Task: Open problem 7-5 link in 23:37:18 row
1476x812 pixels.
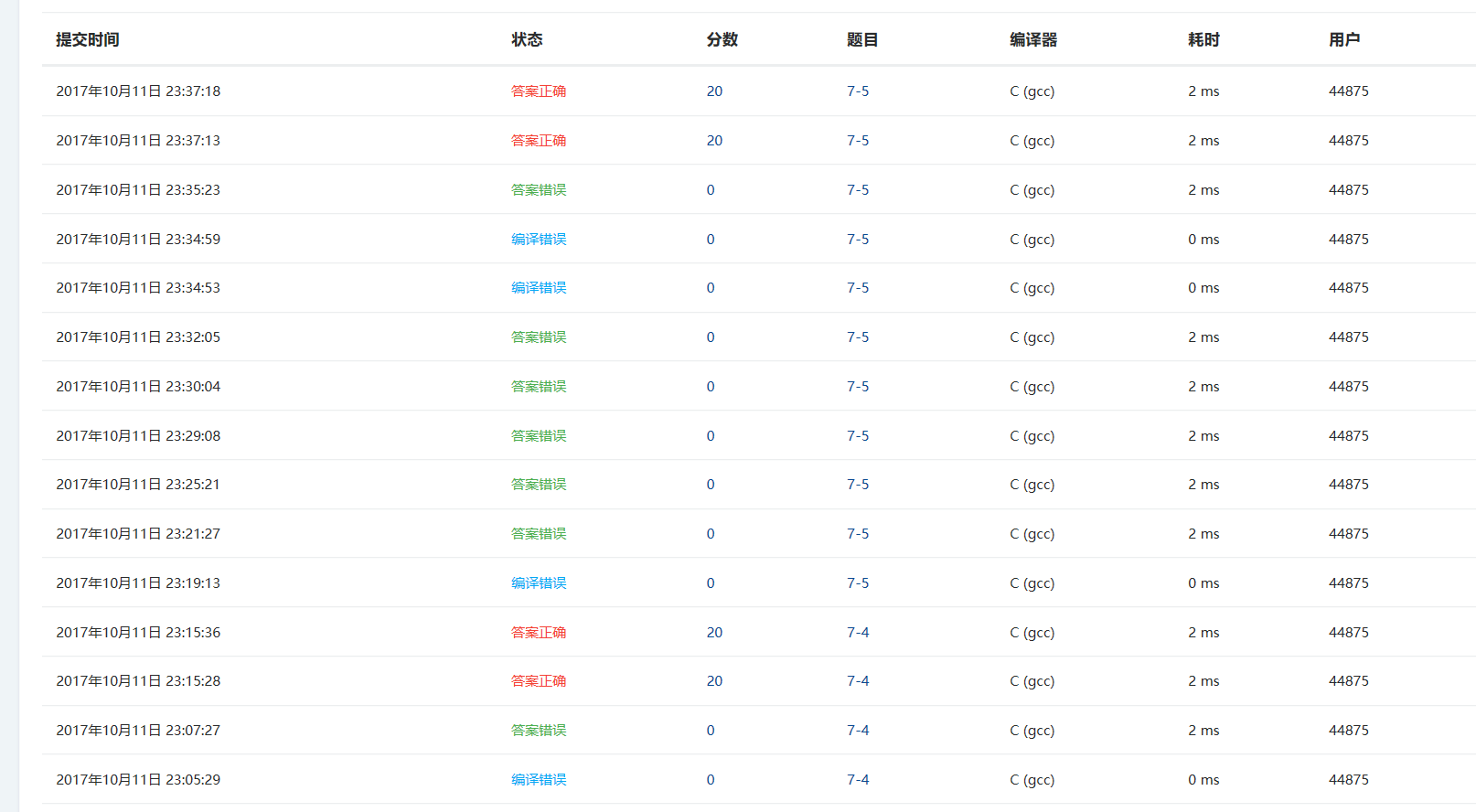Action: pos(858,91)
